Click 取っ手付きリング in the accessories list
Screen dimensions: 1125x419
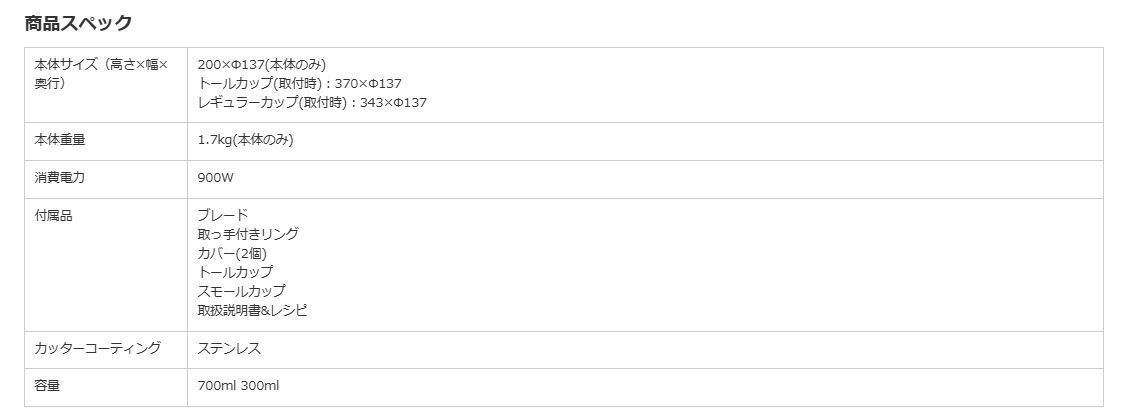point(248,234)
